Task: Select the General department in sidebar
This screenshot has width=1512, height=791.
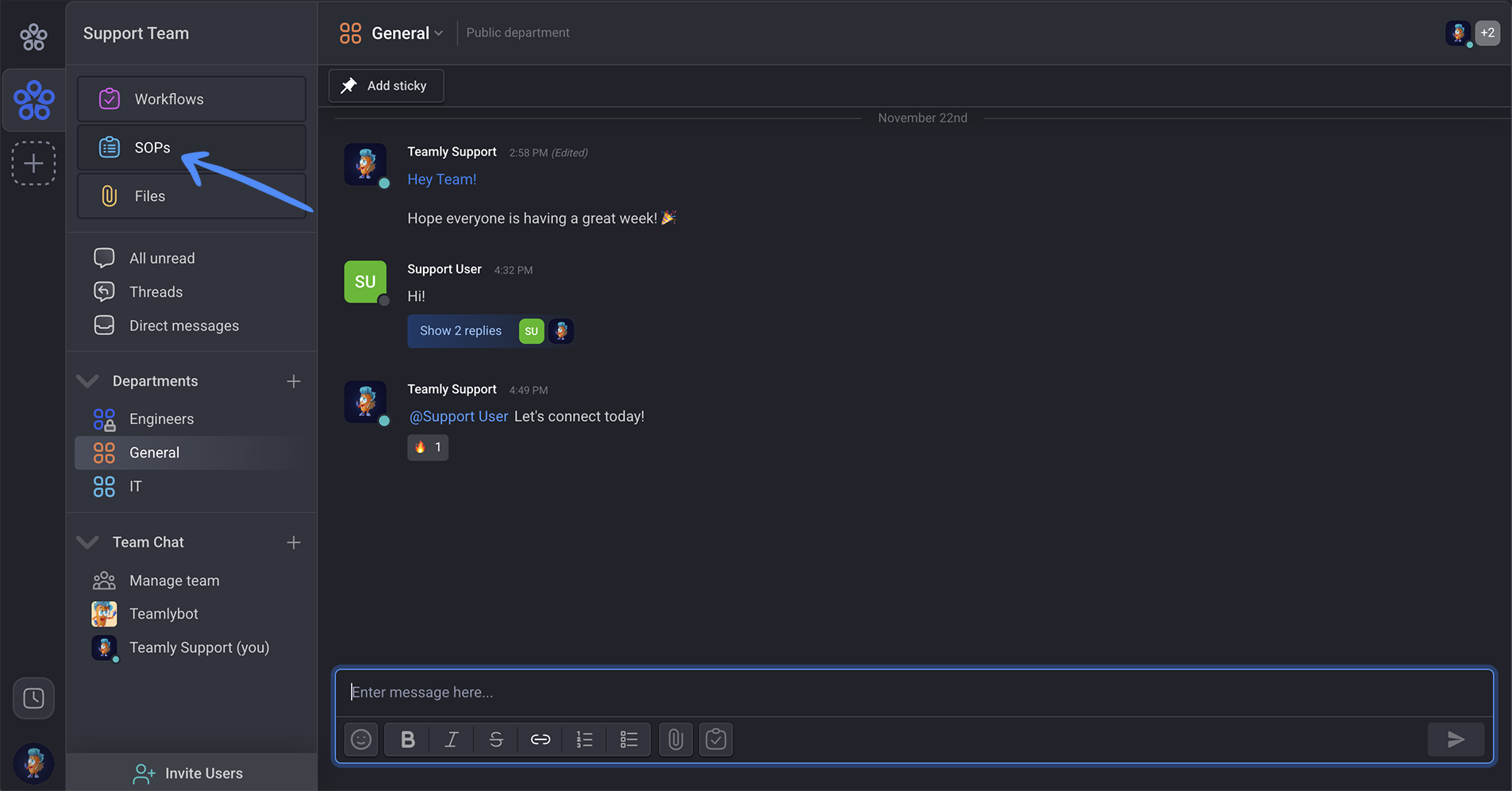Action: click(191, 453)
